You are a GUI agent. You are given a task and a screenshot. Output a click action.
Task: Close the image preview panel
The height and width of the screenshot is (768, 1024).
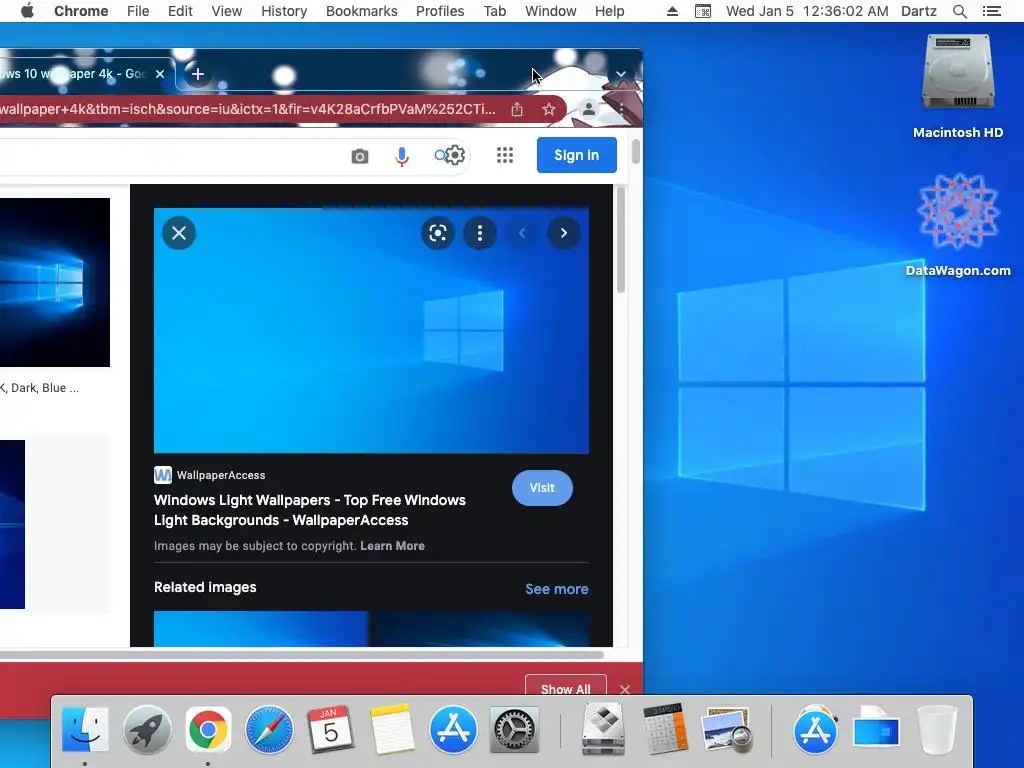coord(179,233)
